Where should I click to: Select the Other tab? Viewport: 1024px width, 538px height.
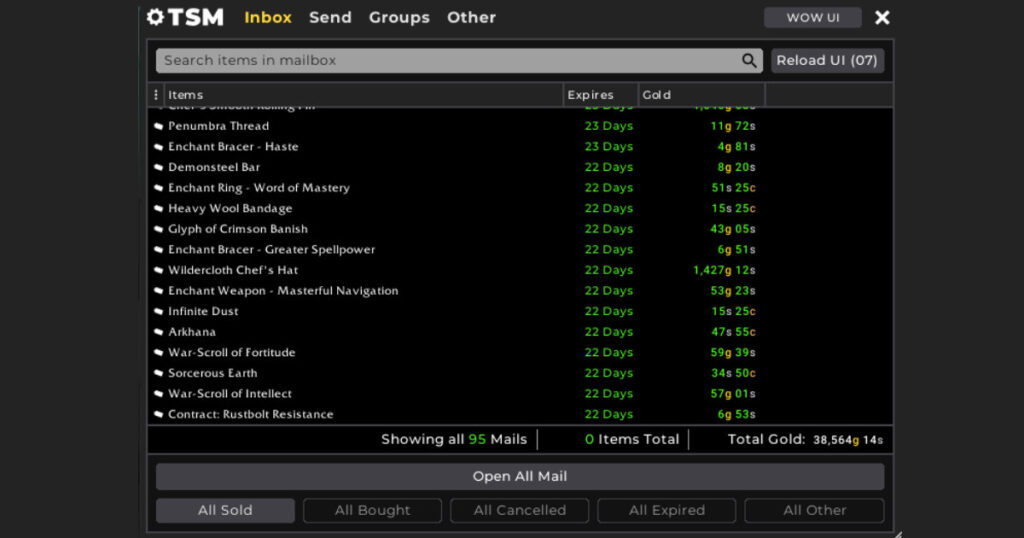pos(471,17)
